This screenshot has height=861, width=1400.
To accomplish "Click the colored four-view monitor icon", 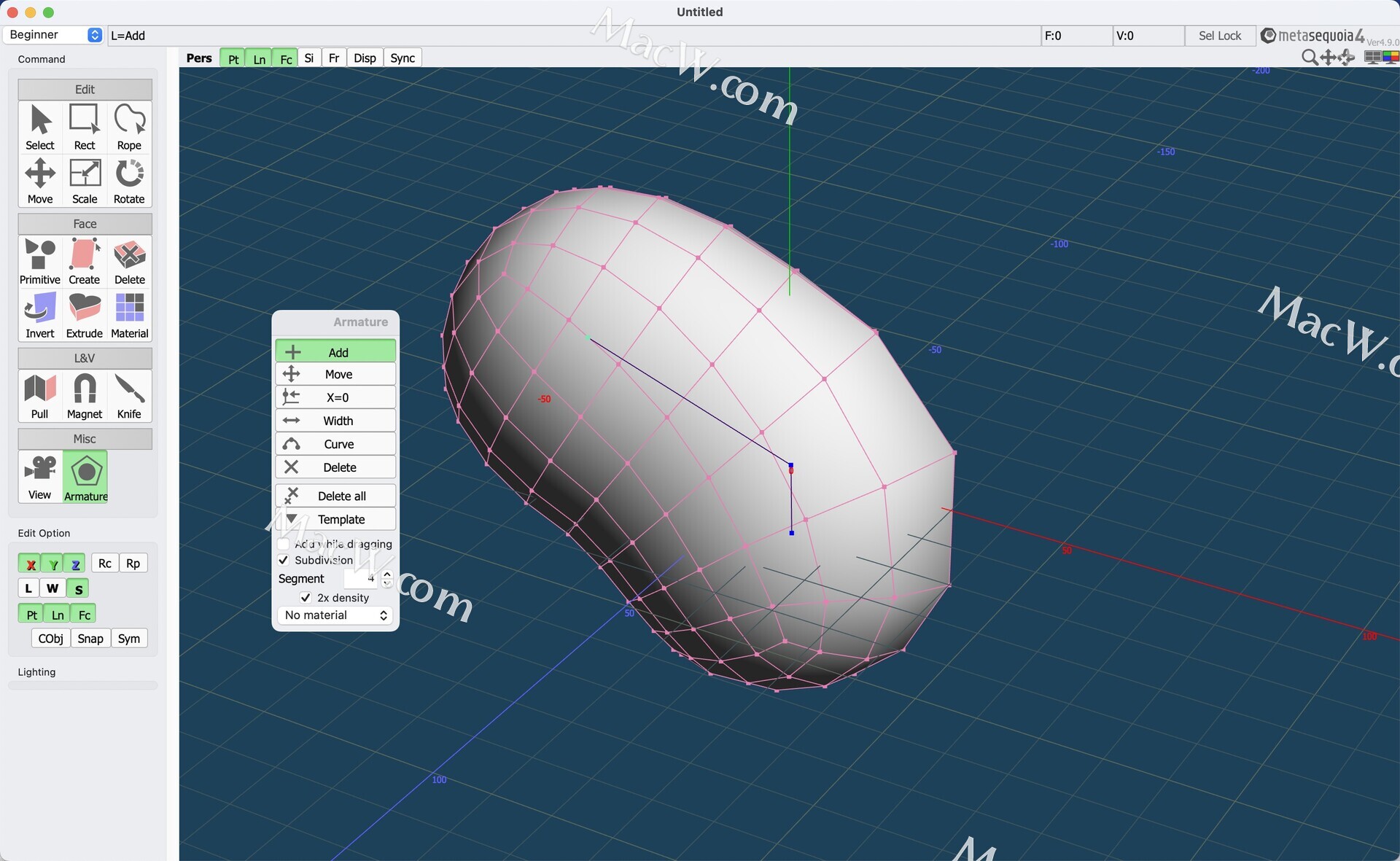I will pos(1391,58).
